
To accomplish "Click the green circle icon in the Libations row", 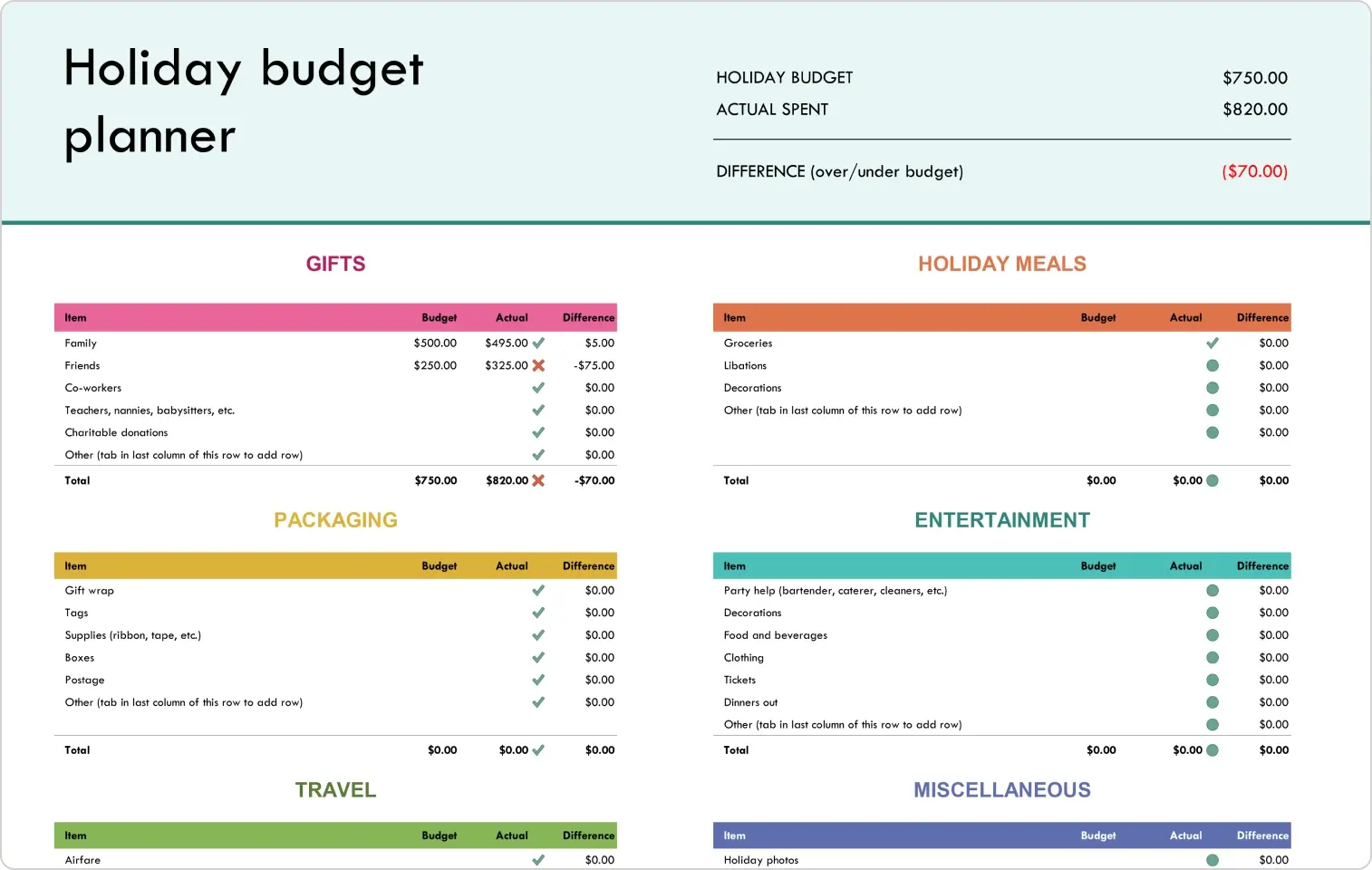I will (1213, 365).
